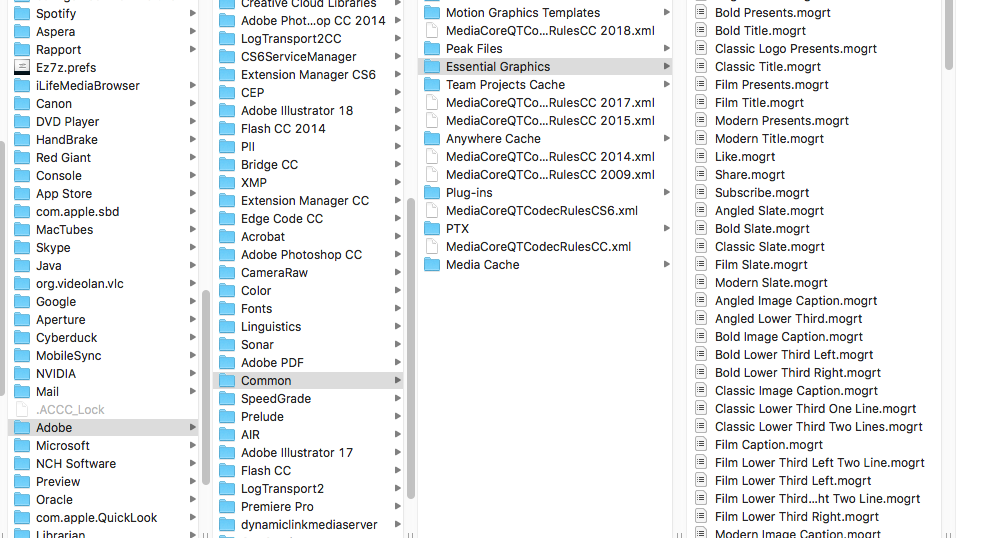This screenshot has width=984, height=538.
Task: Expand the Common folder arrow
Action: point(397,380)
